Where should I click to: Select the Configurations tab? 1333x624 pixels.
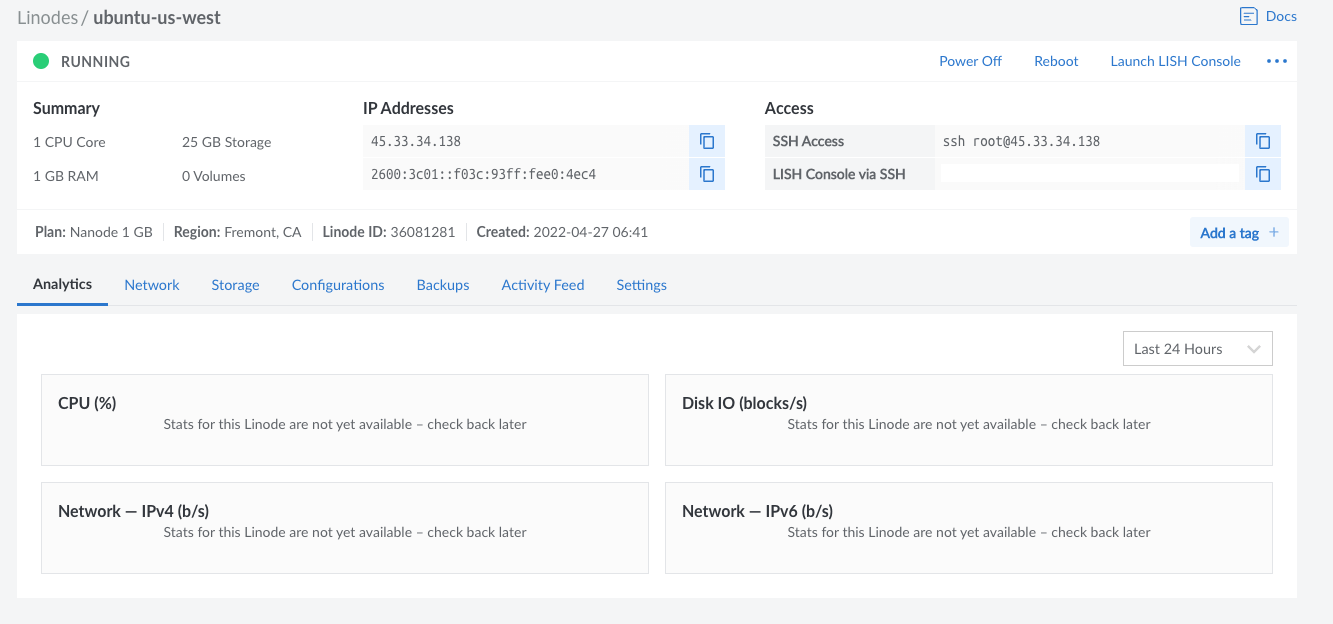(x=338, y=285)
